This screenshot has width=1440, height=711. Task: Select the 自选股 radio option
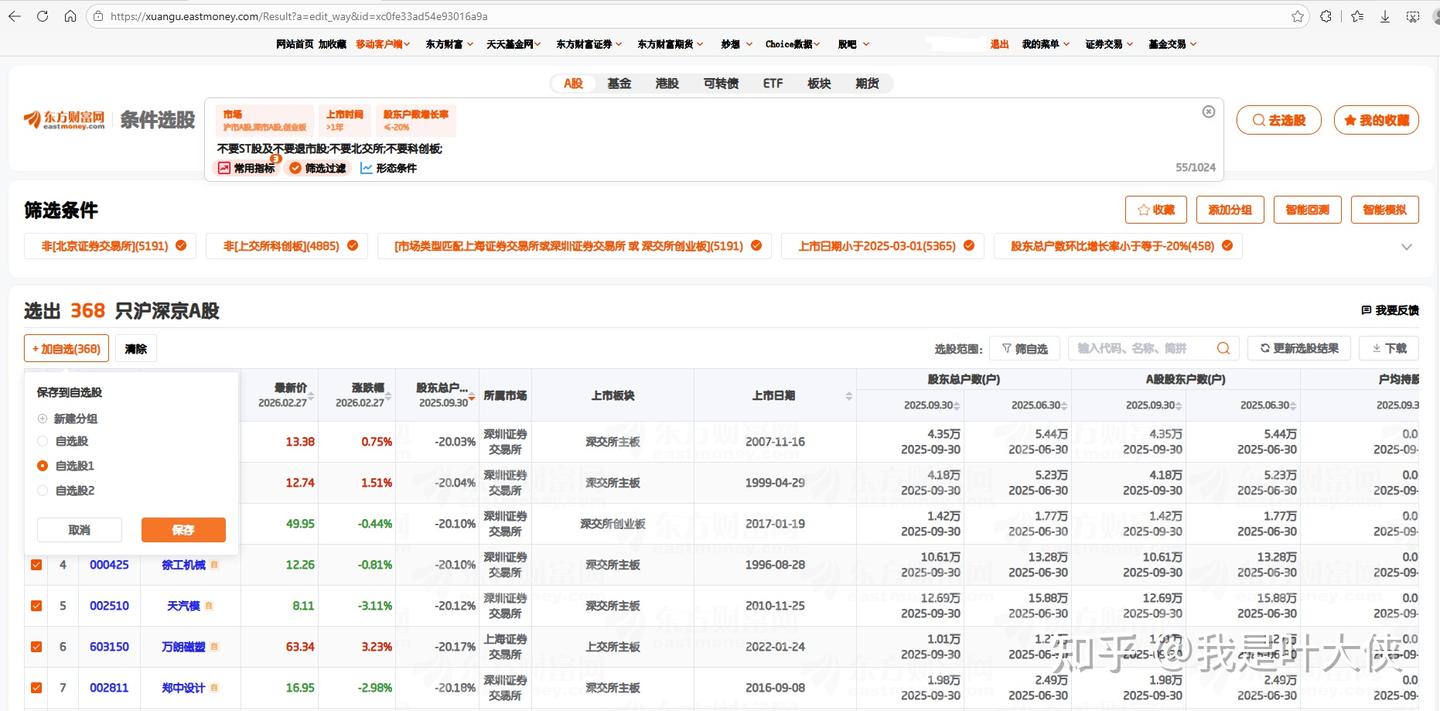click(42, 441)
